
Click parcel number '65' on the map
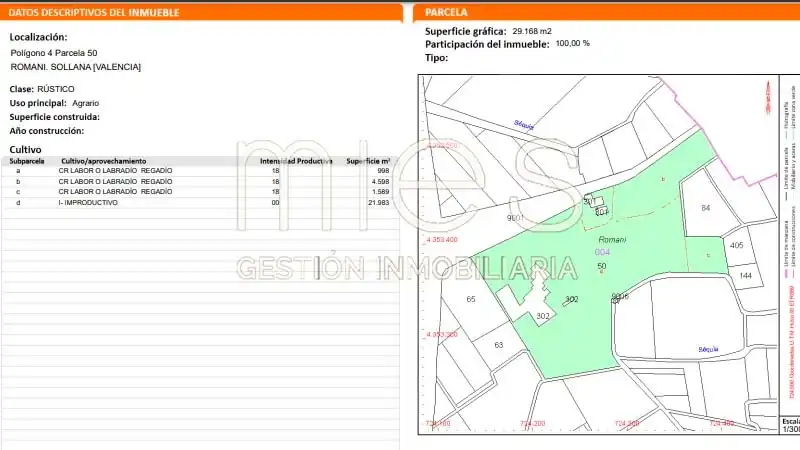tap(470, 299)
